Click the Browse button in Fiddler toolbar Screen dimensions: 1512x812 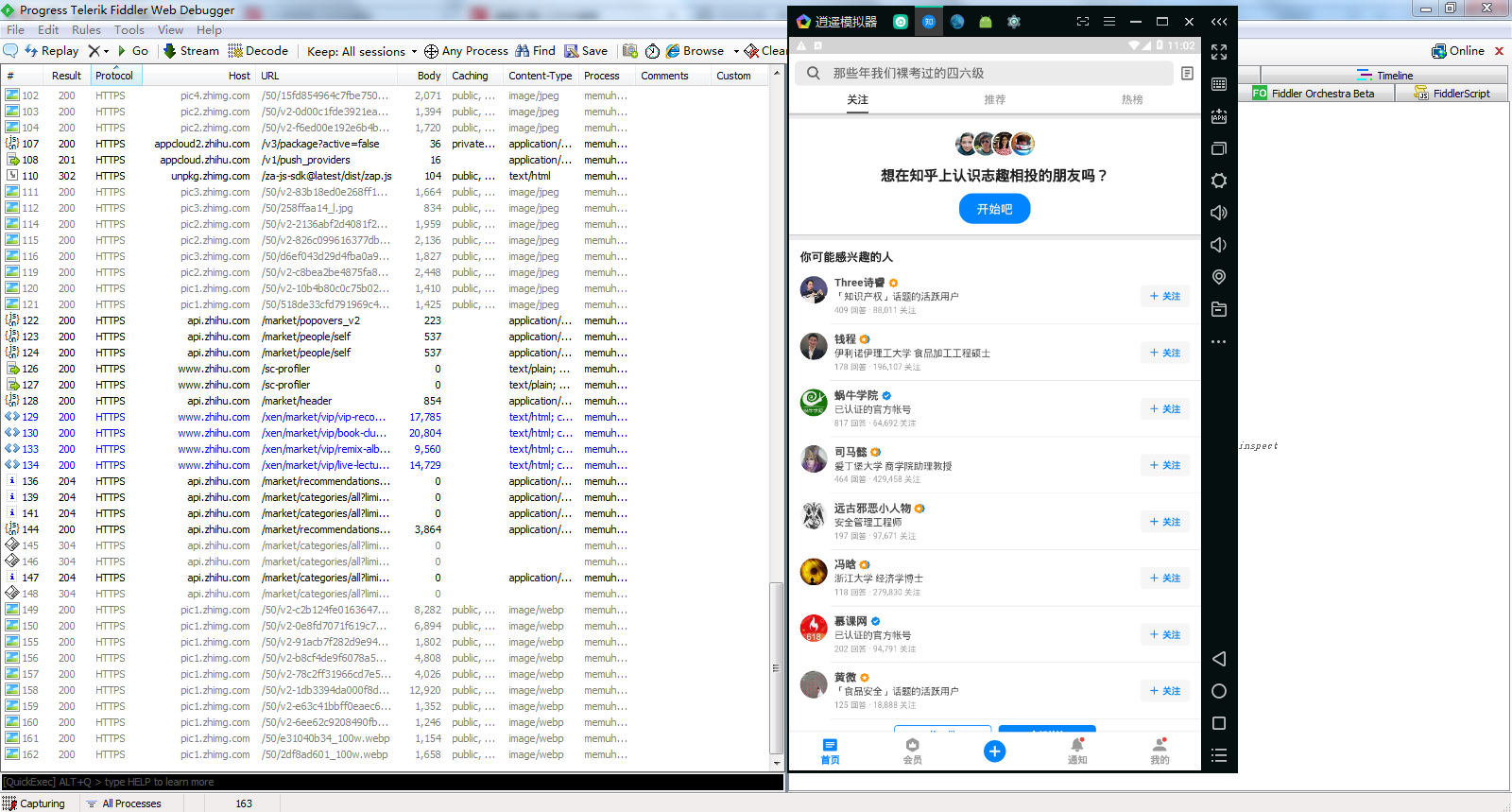[x=695, y=51]
